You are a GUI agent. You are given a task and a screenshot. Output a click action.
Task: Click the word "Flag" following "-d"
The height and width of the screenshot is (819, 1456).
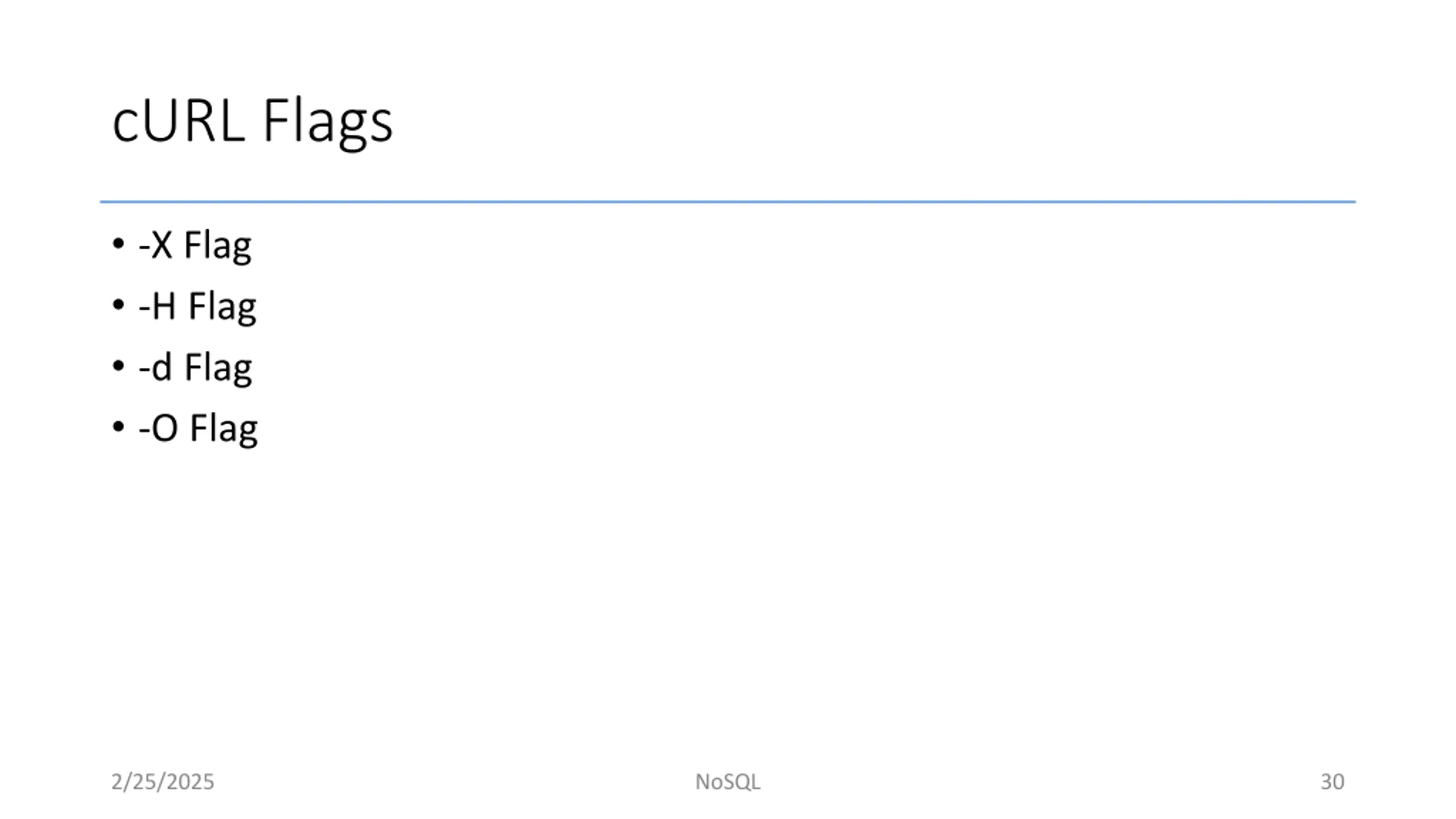pyautogui.click(x=218, y=369)
